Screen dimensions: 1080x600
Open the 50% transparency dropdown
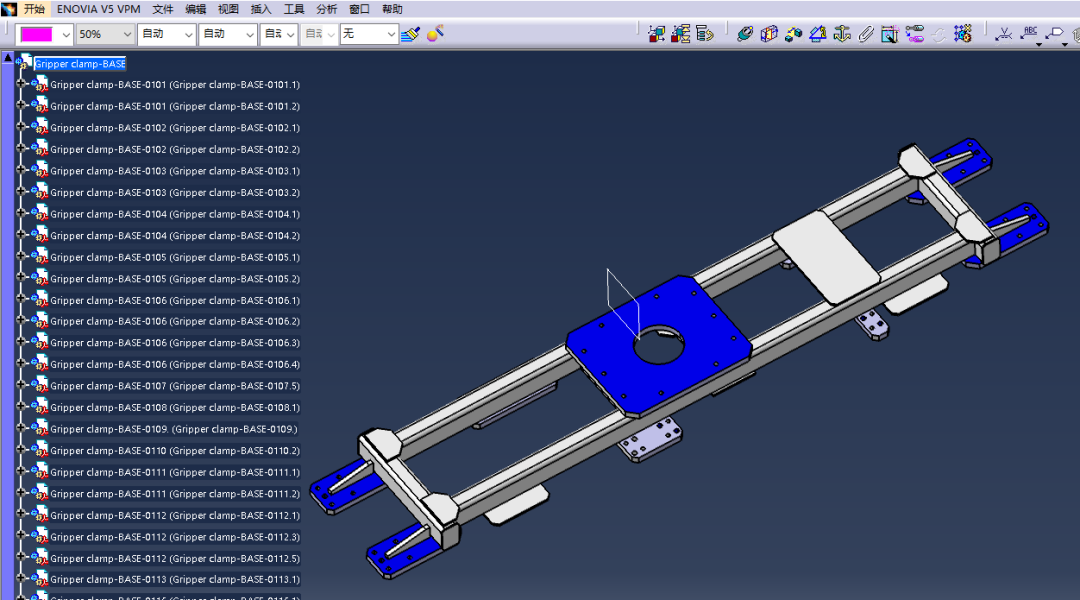point(127,34)
